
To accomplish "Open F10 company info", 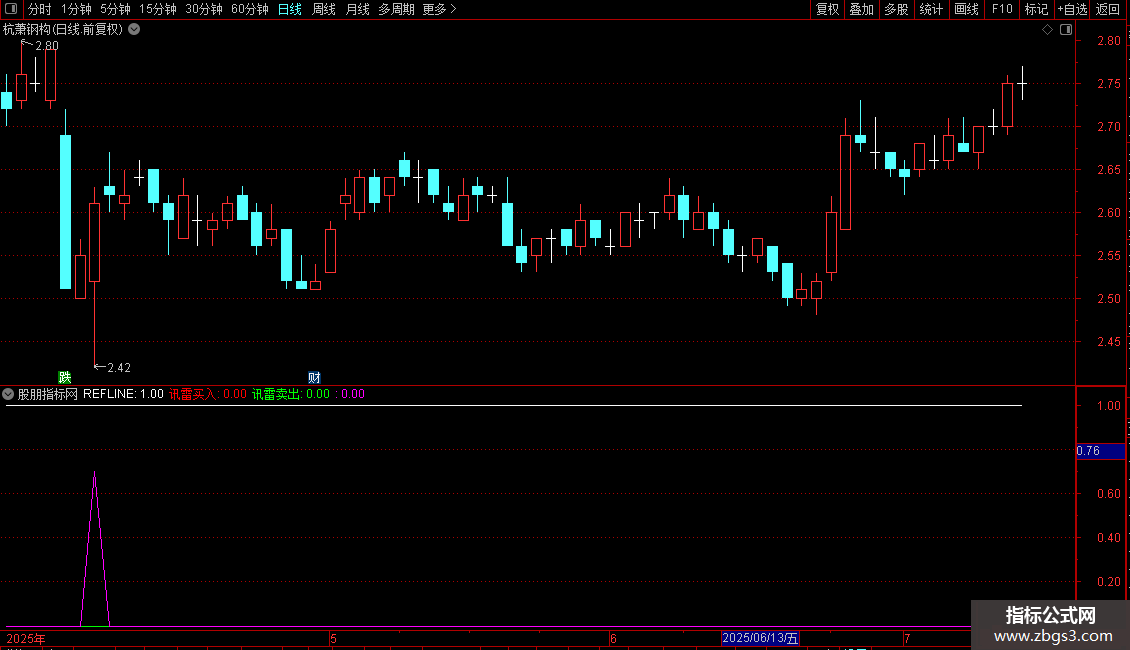I will click(x=1002, y=9).
